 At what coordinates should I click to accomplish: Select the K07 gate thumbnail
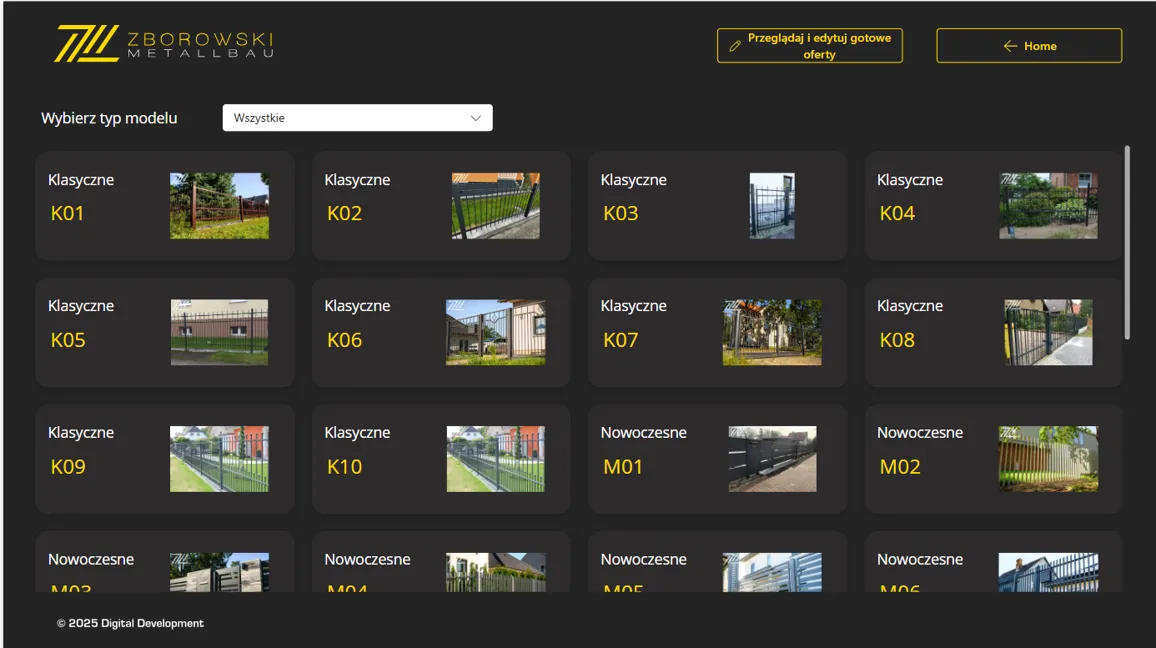[772, 332]
